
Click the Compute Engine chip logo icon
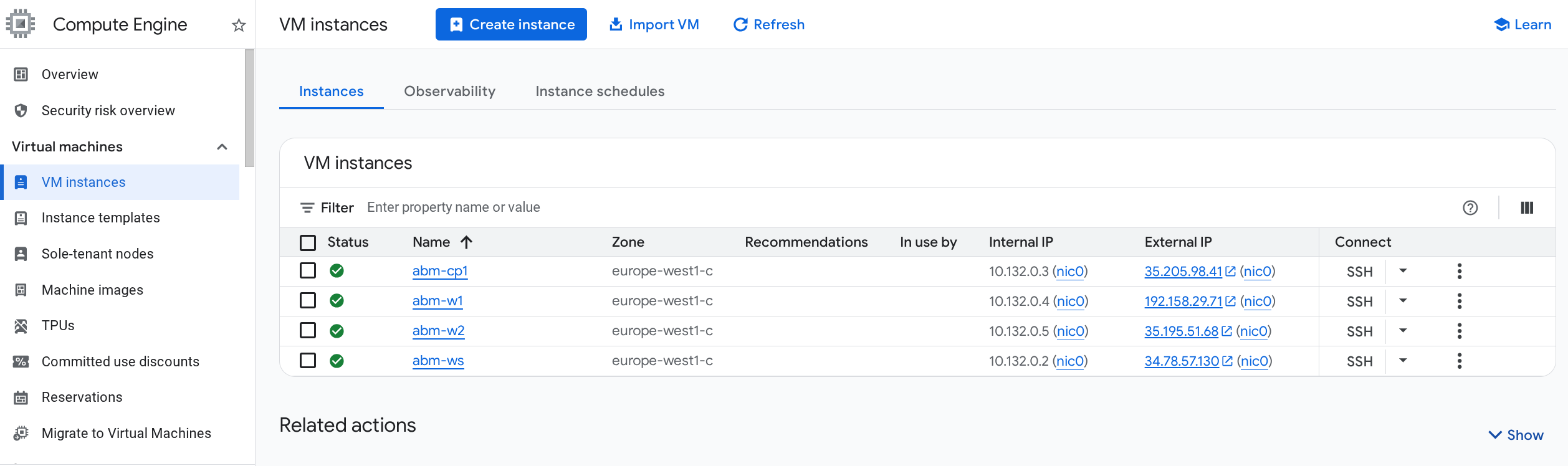point(21,24)
